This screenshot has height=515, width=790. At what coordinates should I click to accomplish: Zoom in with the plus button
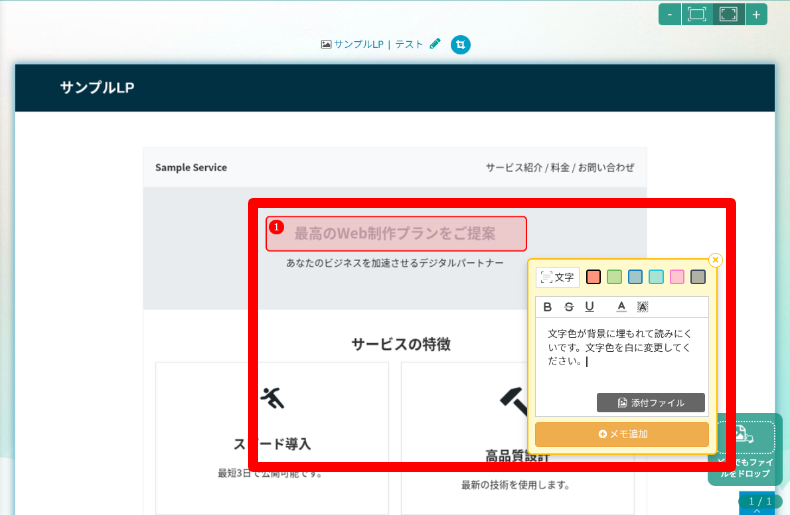[x=756, y=14]
